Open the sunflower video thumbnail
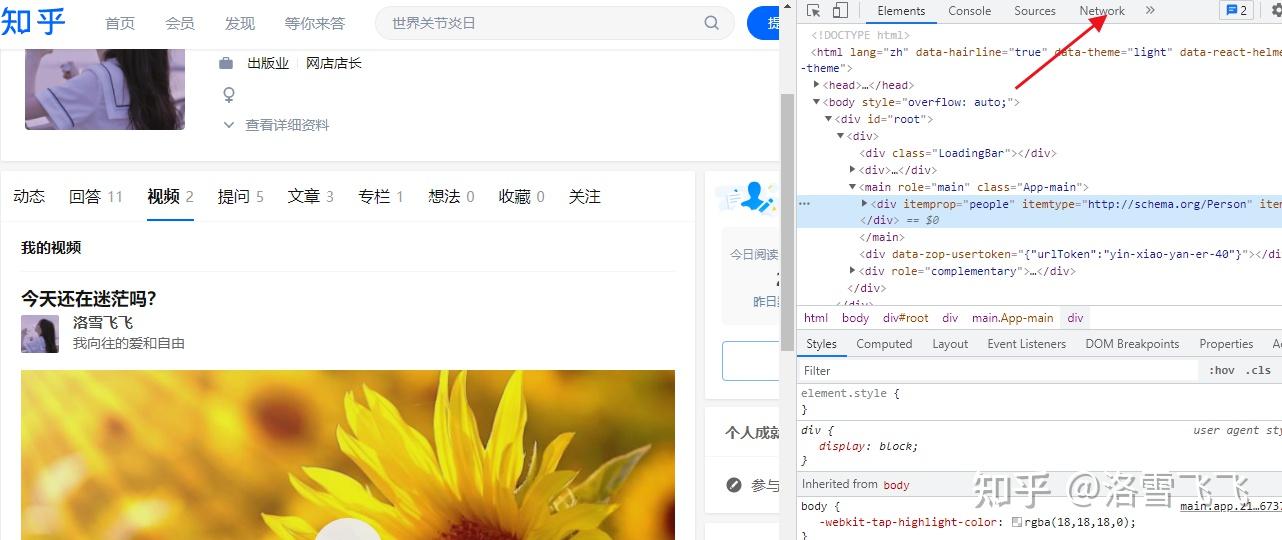The height and width of the screenshot is (540, 1282). pos(348,455)
